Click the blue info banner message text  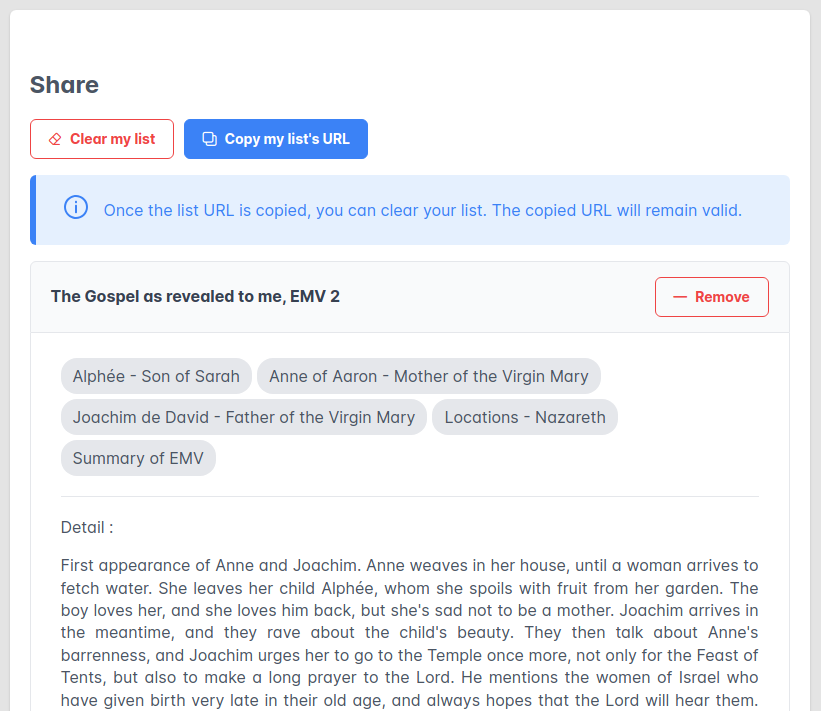pos(422,210)
